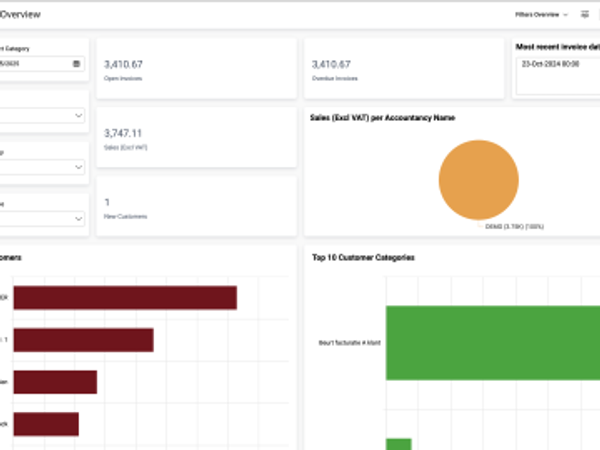Click the shortest dark red customer bar
Image resolution: width=600 pixels, height=450 pixels.
click(46, 424)
